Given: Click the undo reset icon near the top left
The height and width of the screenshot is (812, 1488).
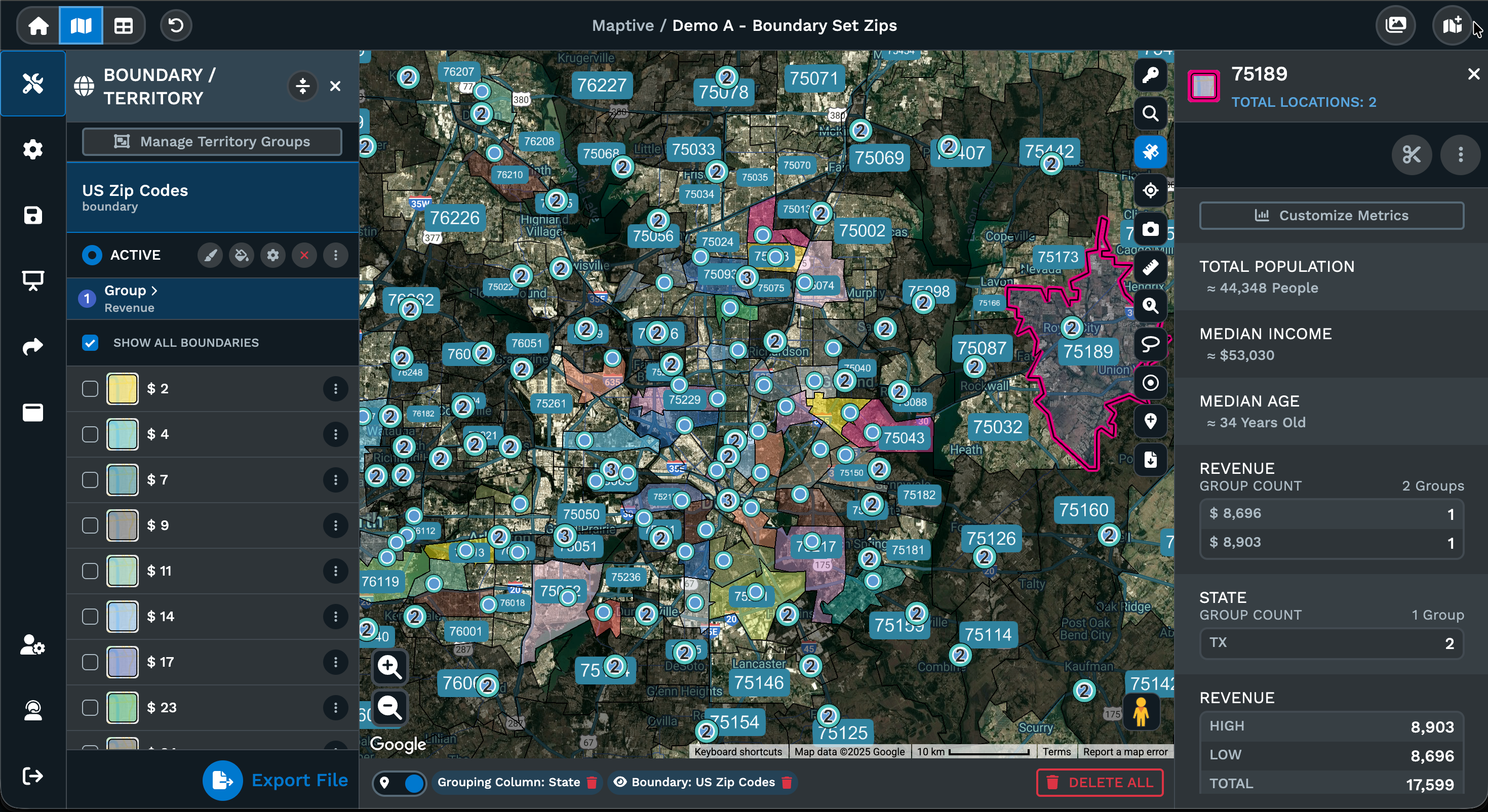Looking at the screenshot, I should (176, 25).
